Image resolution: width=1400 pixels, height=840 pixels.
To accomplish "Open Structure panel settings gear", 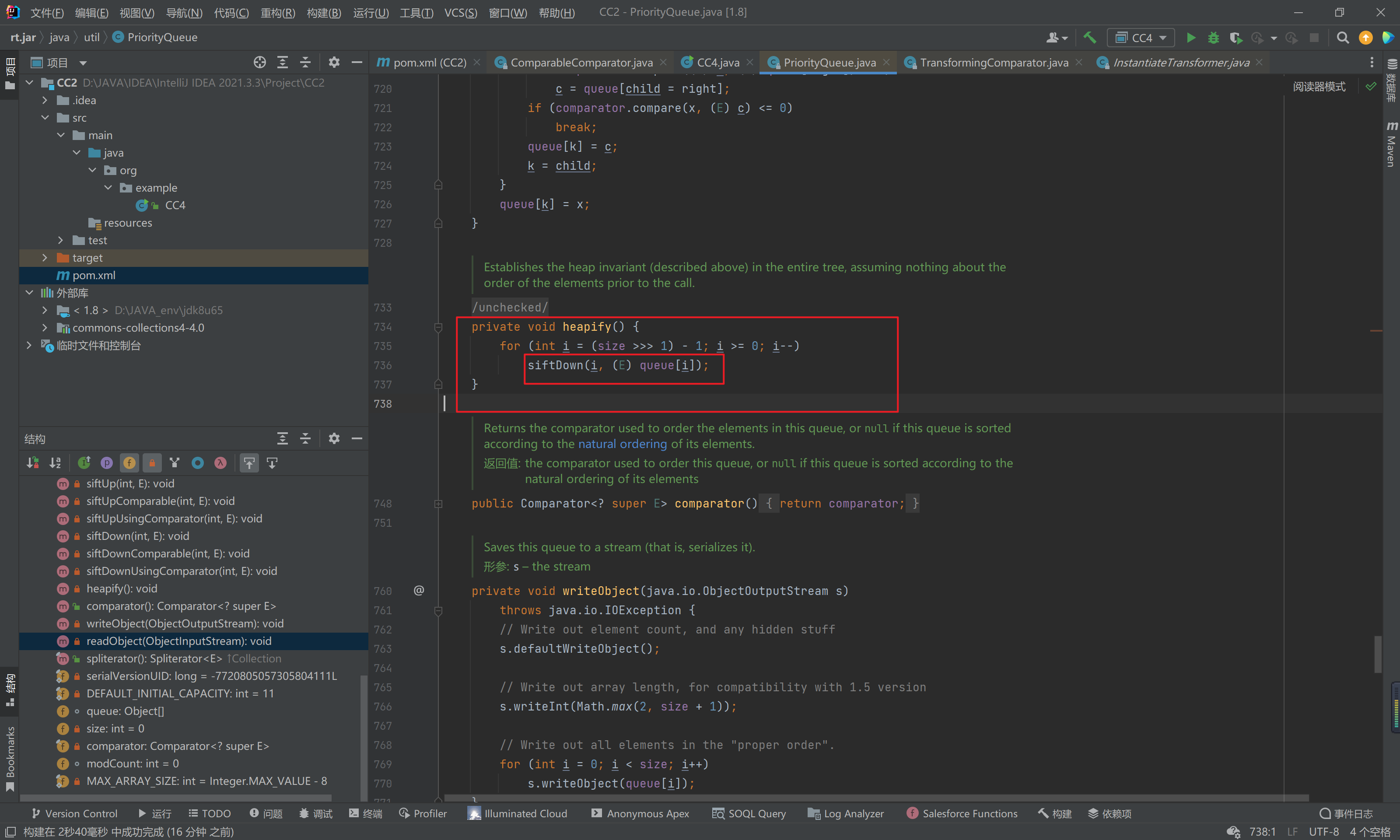I will point(334,438).
